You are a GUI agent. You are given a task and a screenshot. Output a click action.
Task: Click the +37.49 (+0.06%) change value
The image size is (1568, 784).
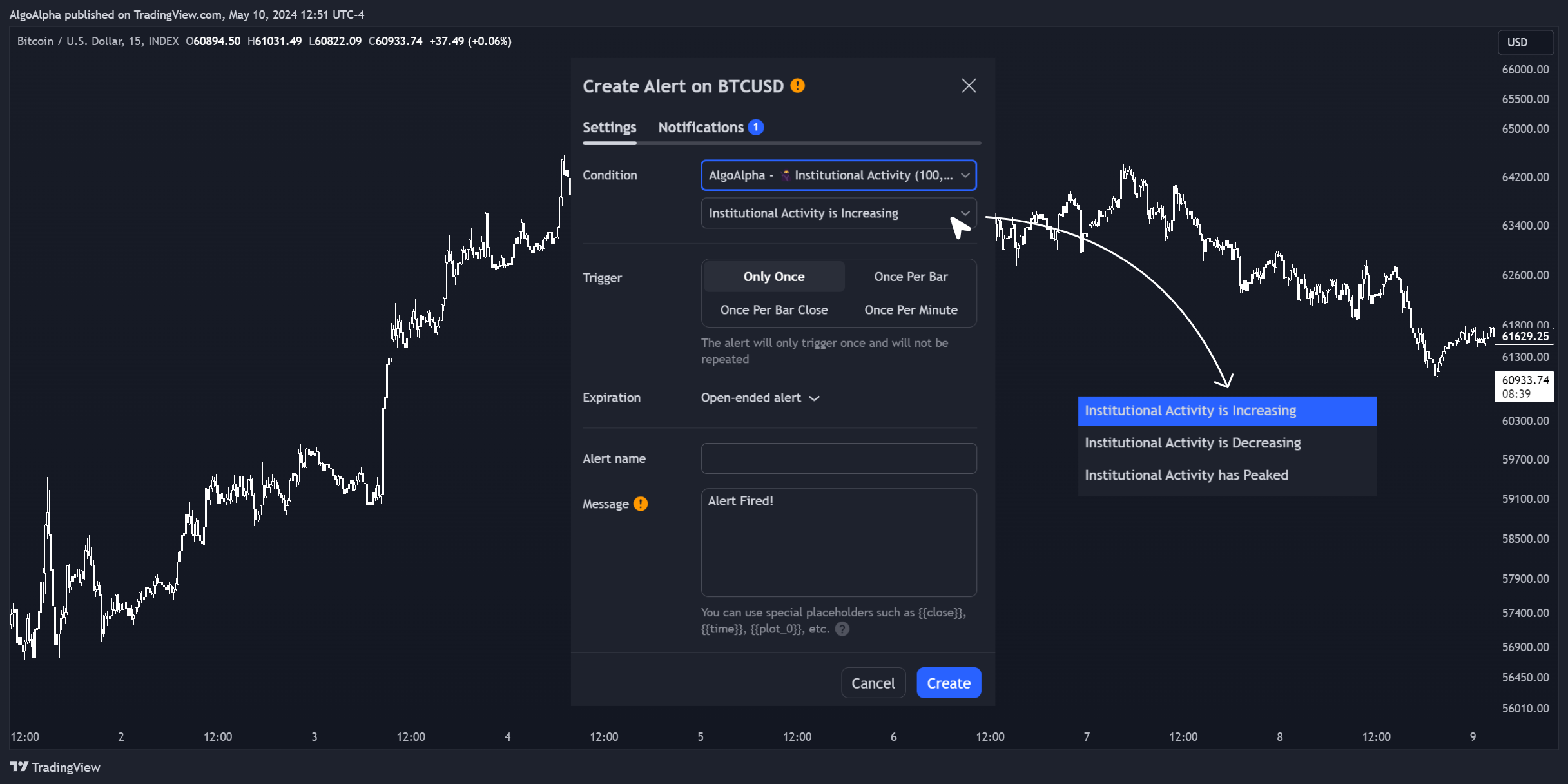[x=470, y=41]
